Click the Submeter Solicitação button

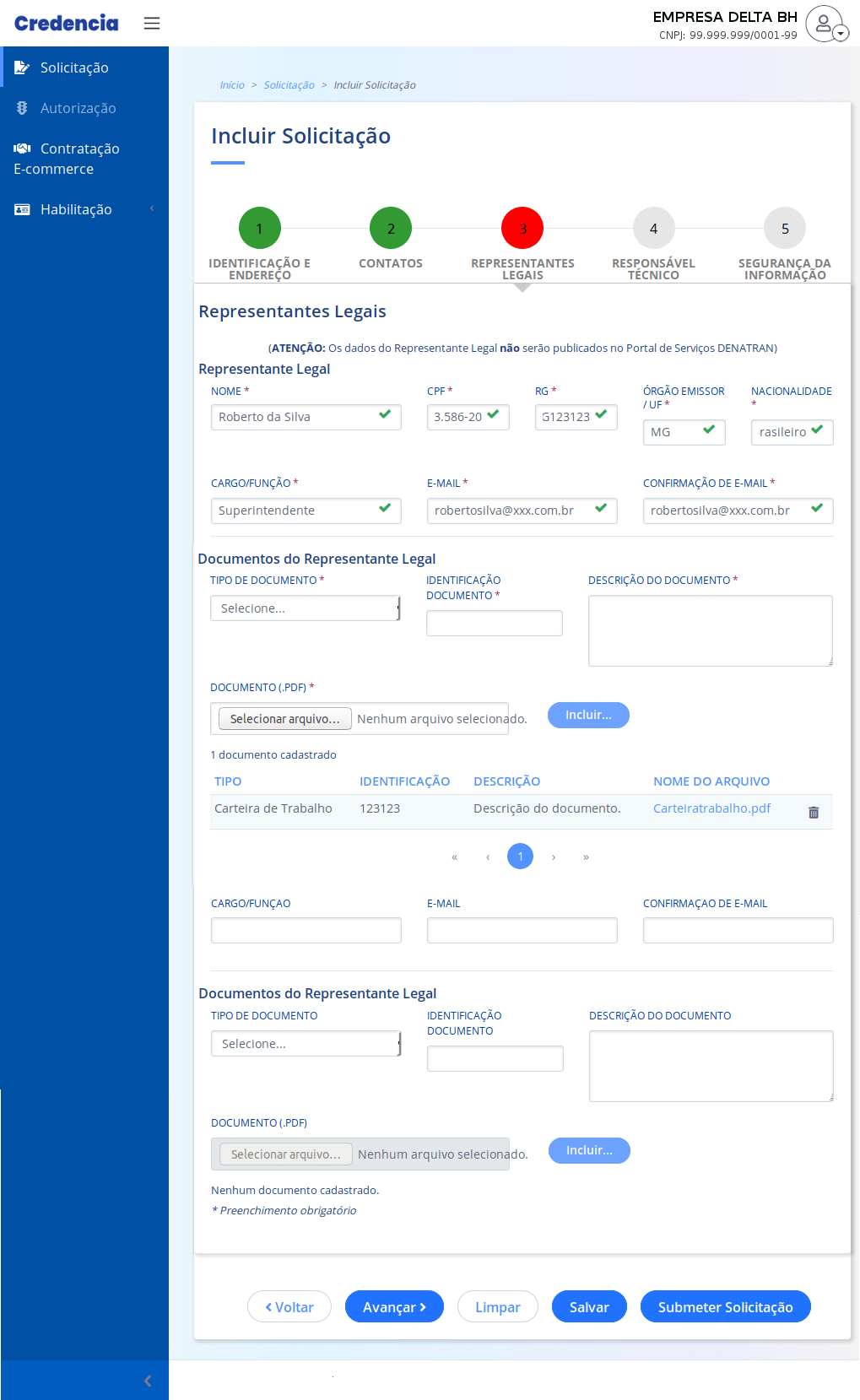725,1306
